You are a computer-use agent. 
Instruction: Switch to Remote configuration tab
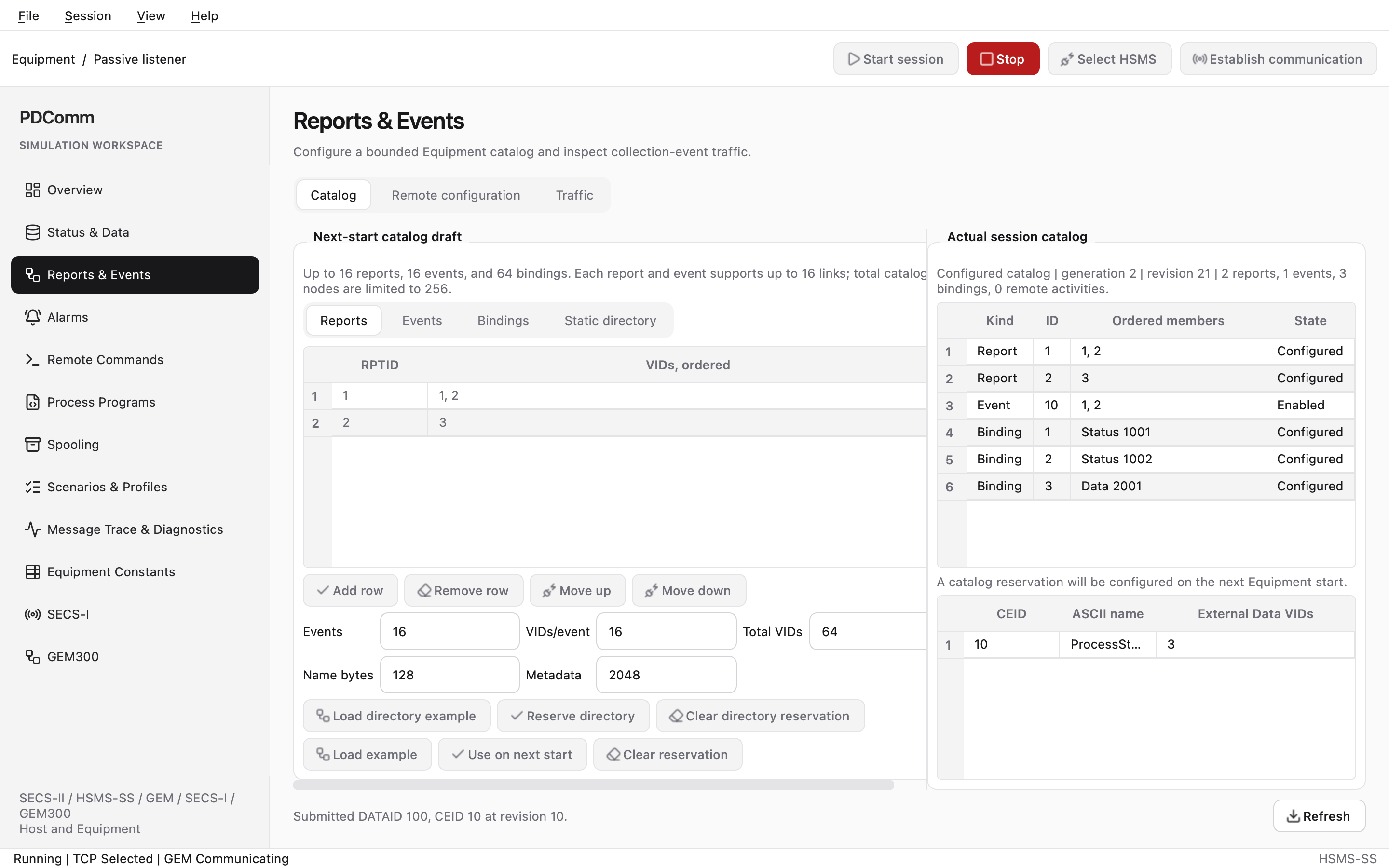point(456,195)
